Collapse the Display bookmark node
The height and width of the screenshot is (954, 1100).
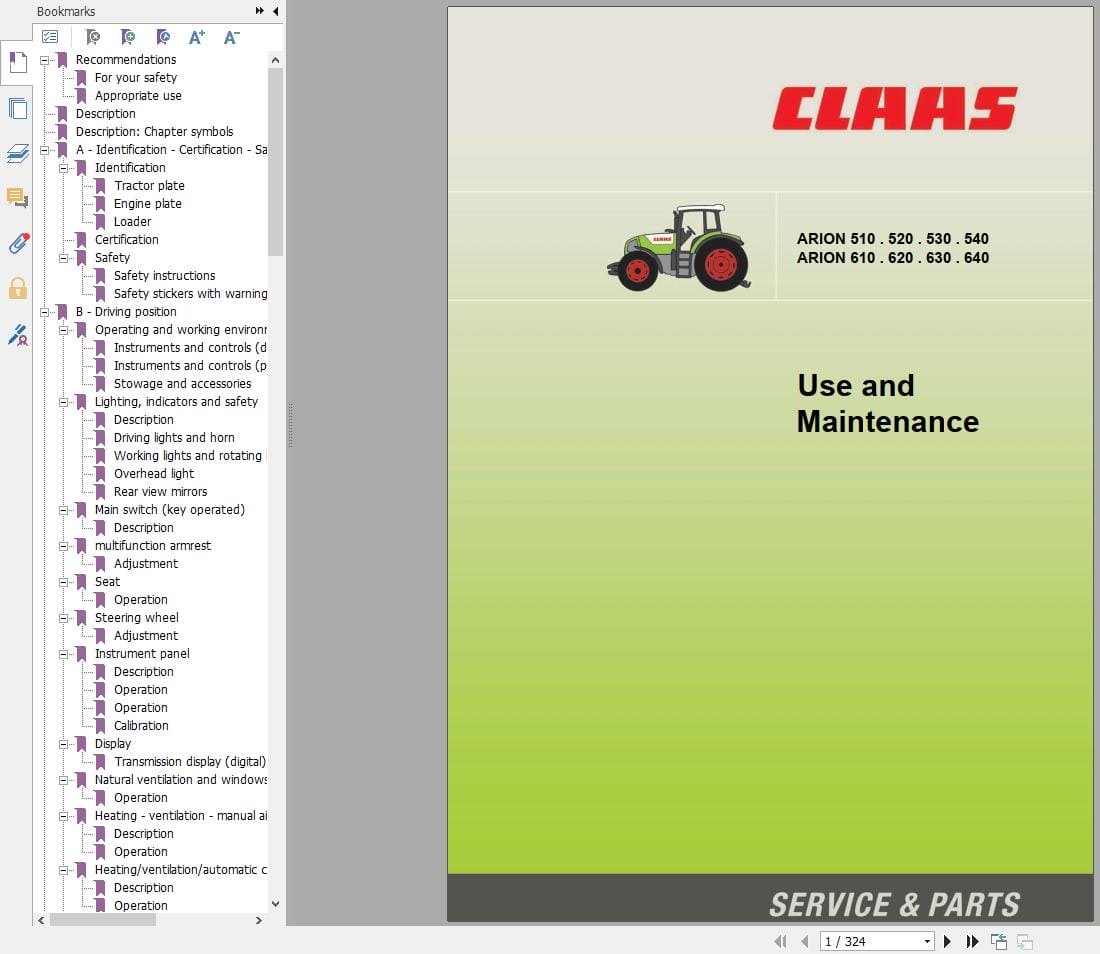click(64, 744)
